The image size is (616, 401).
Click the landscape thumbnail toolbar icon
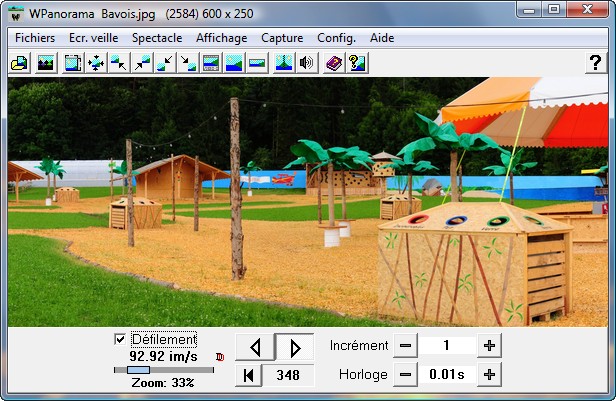click(x=46, y=63)
